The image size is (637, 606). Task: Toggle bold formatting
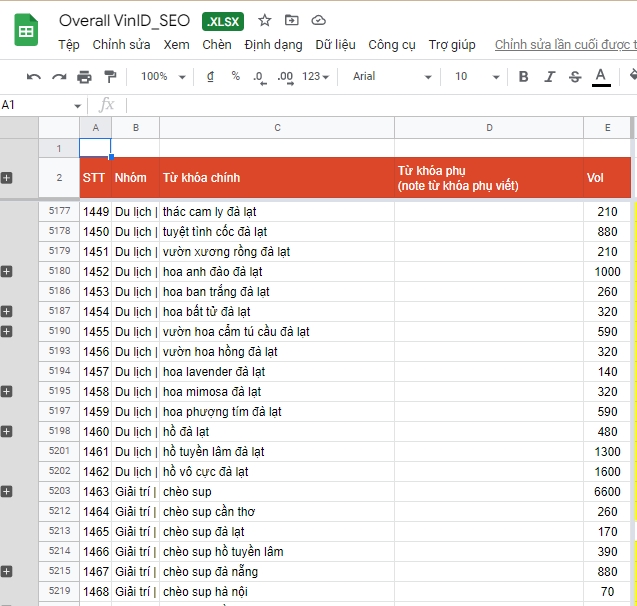(524, 76)
